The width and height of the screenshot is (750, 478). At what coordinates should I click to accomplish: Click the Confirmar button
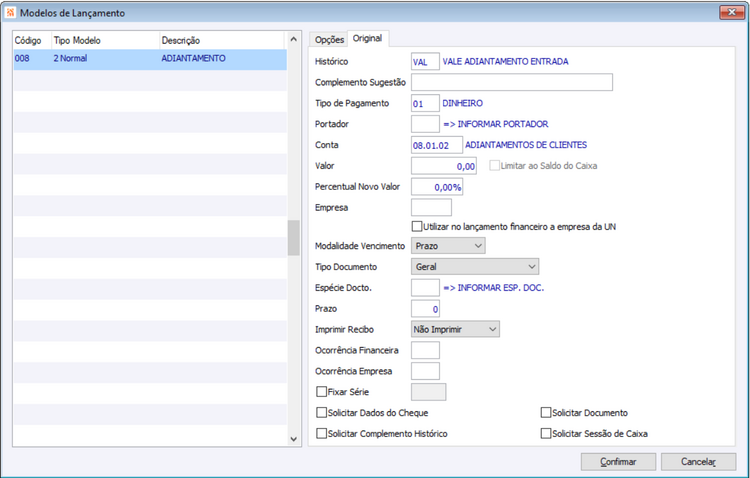618,462
